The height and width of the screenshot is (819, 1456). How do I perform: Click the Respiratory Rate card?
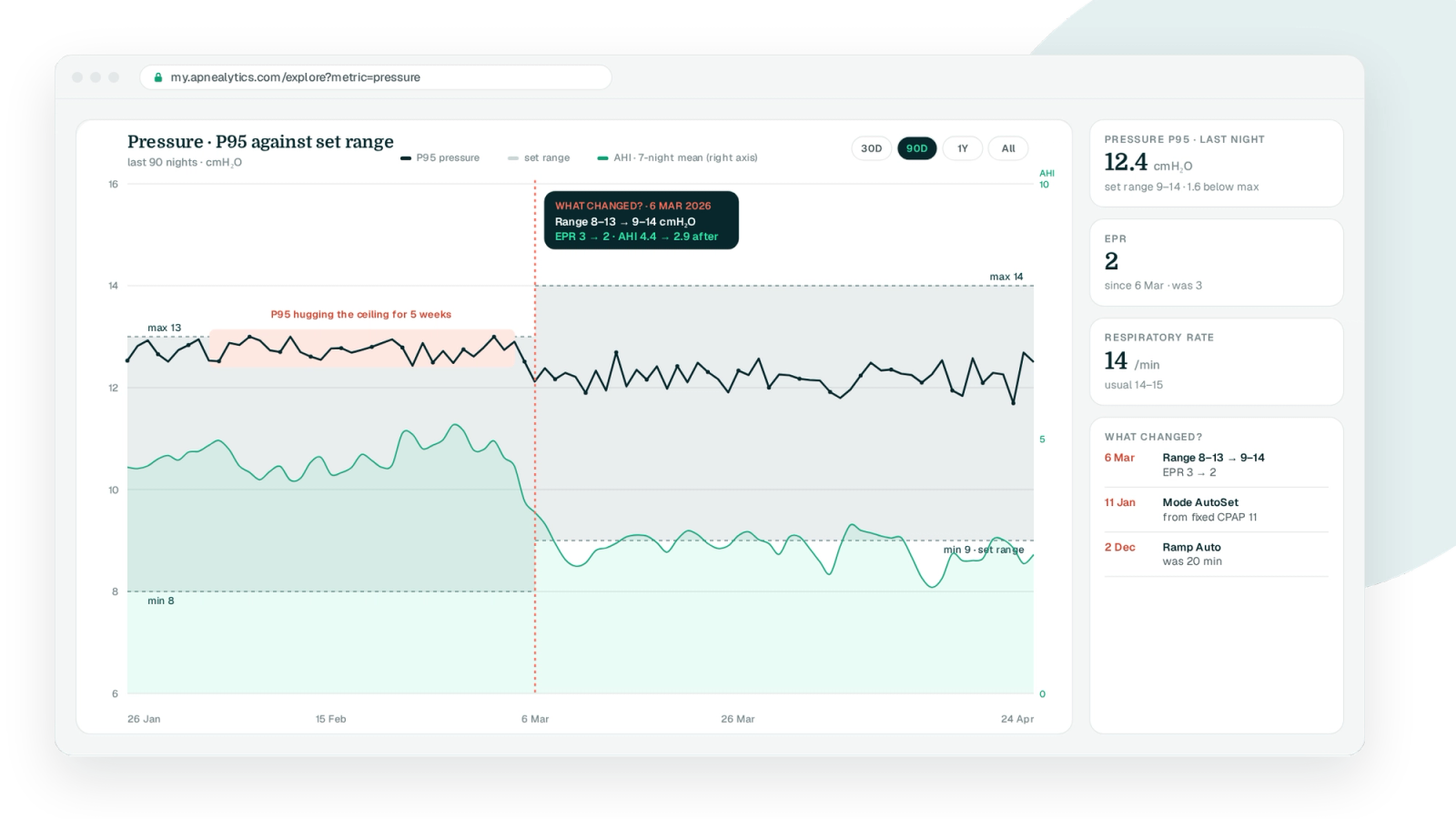click(1216, 361)
